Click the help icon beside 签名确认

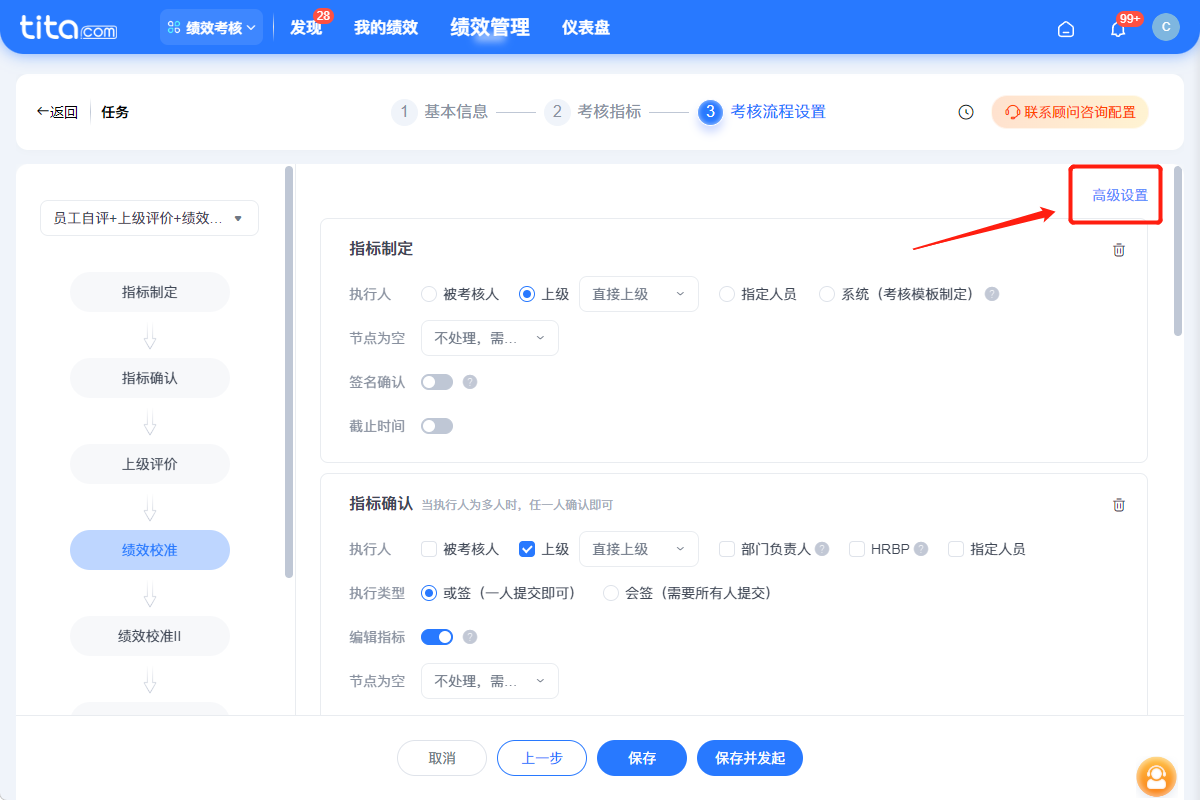point(469,382)
